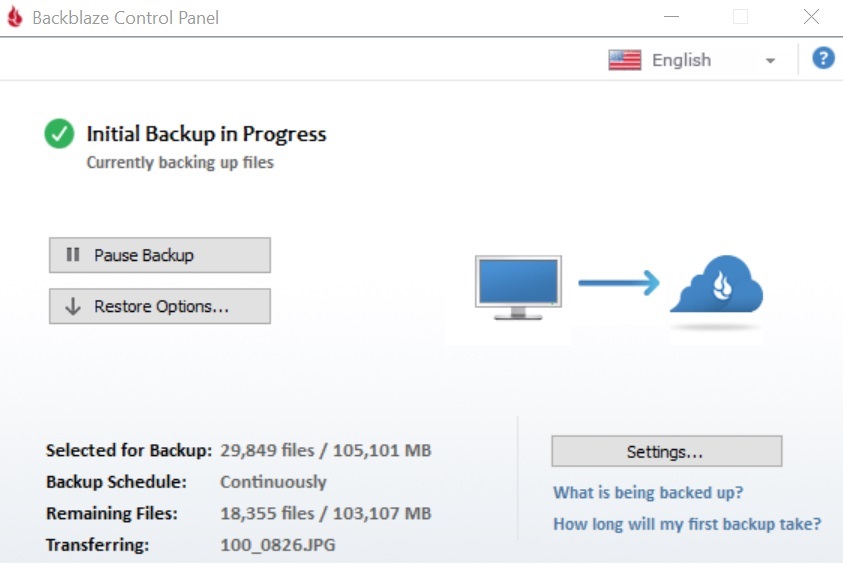Click the Backblaze flame logo in title bar
The width and height of the screenshot is (843, 563).
coord(14,18)
